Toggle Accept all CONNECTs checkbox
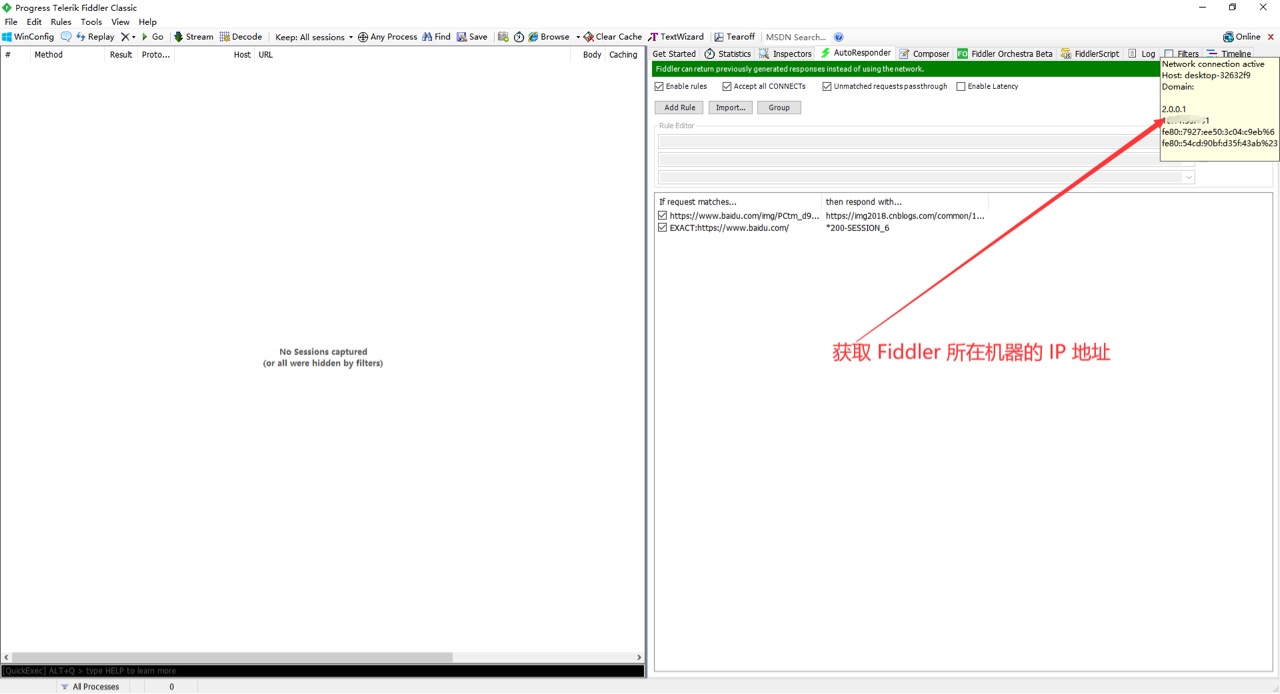The image size is (1280, 694). [727, 86]
